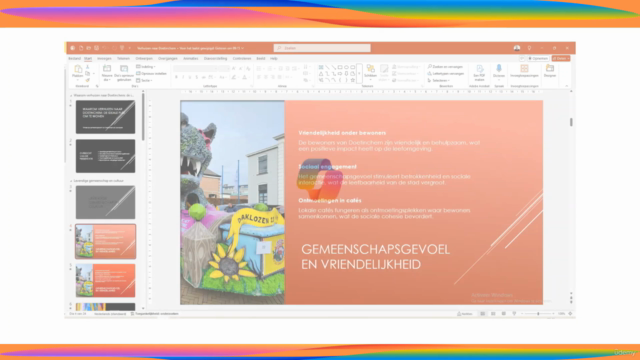
Task: Click Een PDF maken icon
Action: (480, 68)
